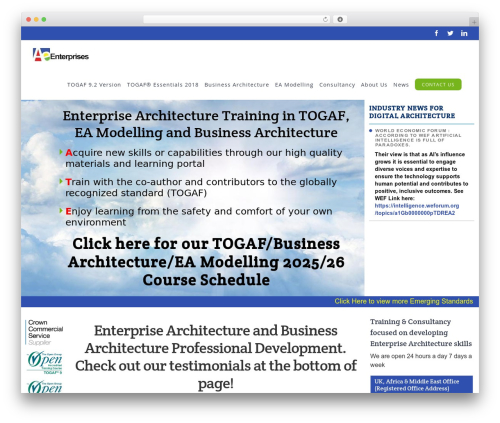Screen dimensions: 500x423
Task: Add new tab with plus button
Action: point(474,22)
